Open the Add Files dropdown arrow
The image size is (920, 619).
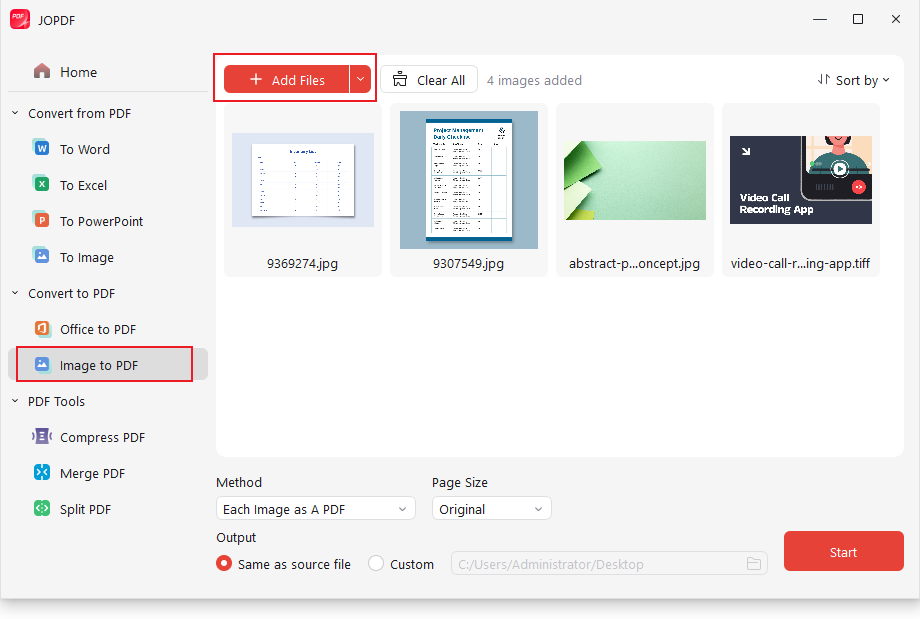(x=360, y=79)
